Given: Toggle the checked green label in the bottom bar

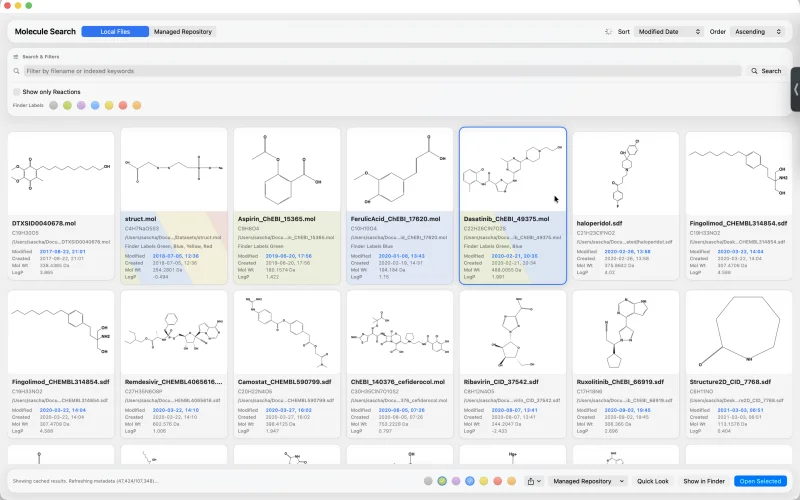Looking at the screenshot, I should coord(442,481).
